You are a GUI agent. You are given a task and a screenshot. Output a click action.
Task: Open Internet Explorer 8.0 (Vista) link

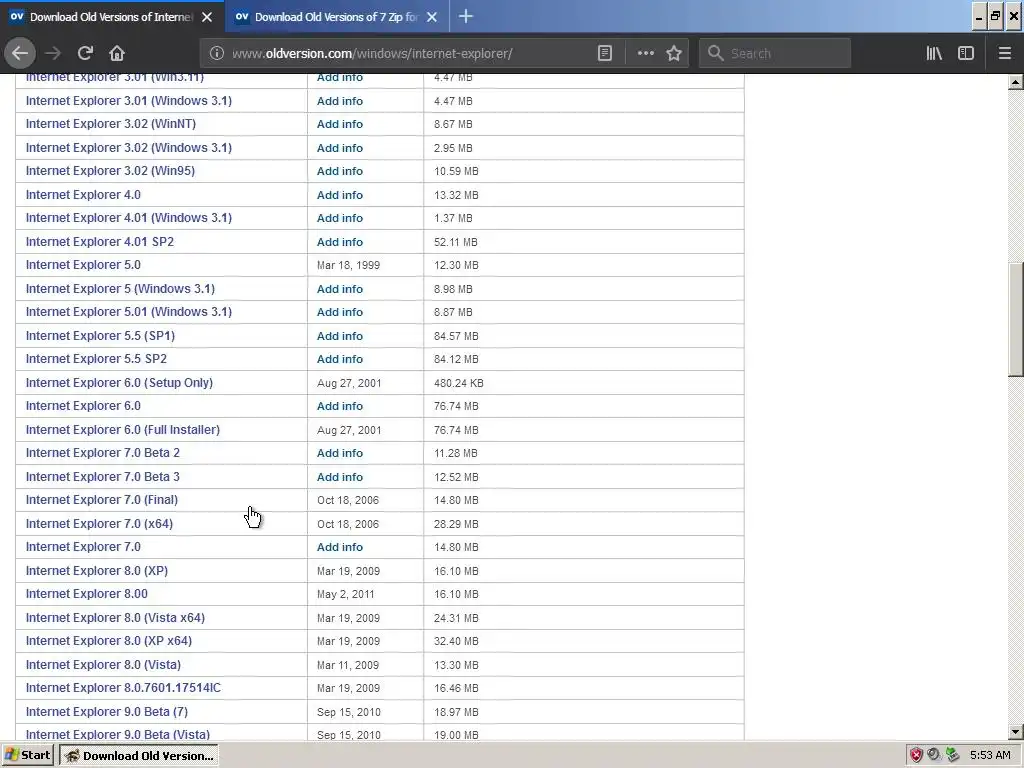103,664
